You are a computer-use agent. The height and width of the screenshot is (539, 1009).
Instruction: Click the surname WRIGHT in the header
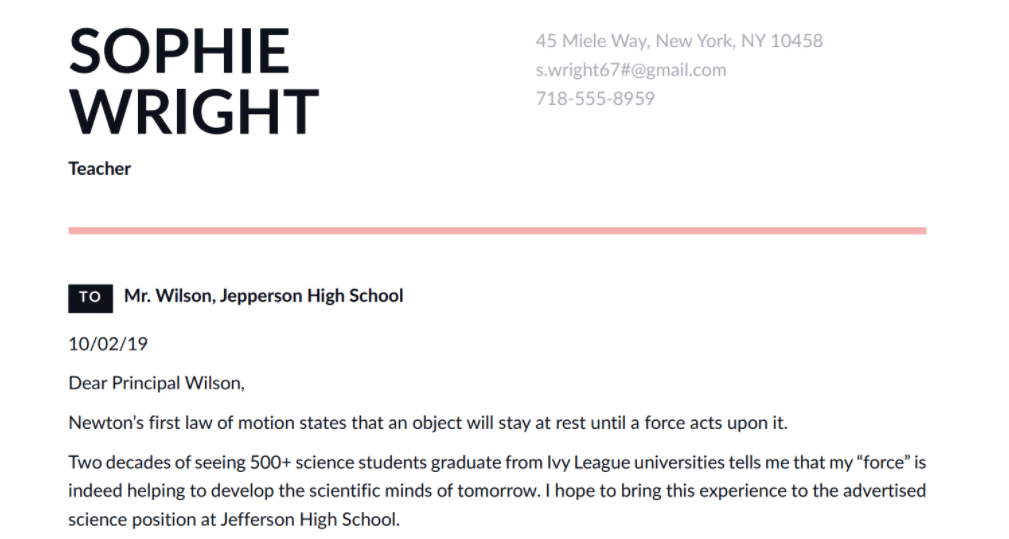tap(194, 111)
